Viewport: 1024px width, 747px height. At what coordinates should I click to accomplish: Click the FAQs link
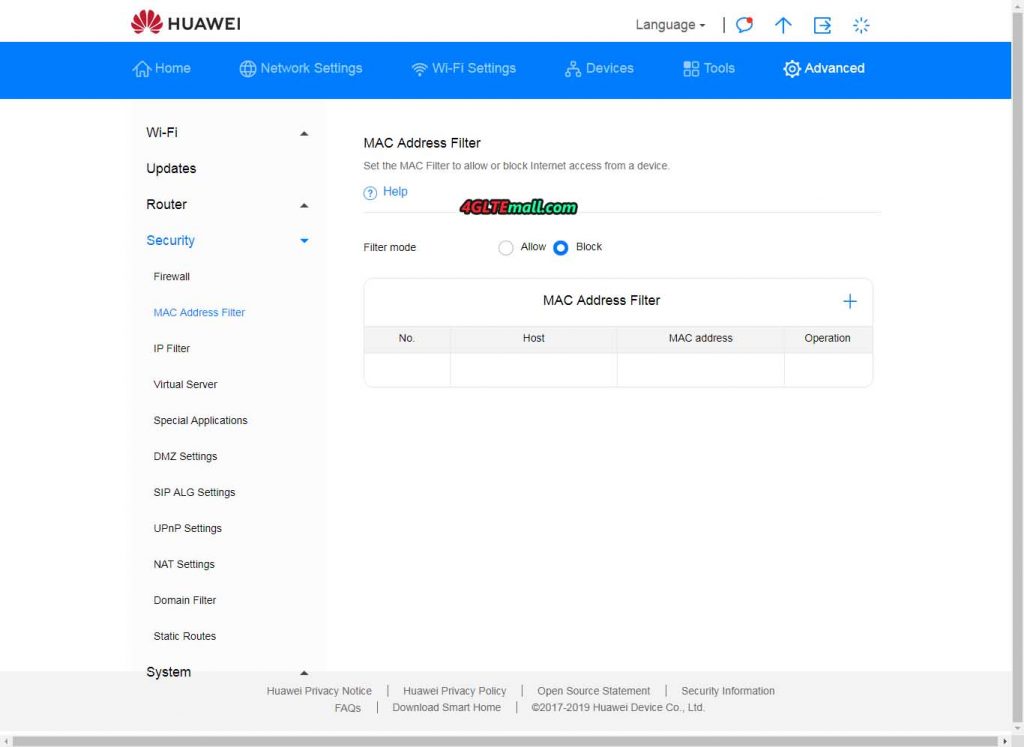[x=347, y=707]
